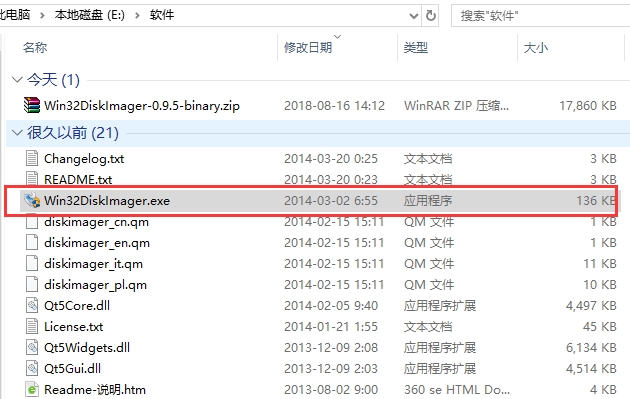Click the date 2018-08-16 14:12
The image size is (630, 399).
pos(334,106)
